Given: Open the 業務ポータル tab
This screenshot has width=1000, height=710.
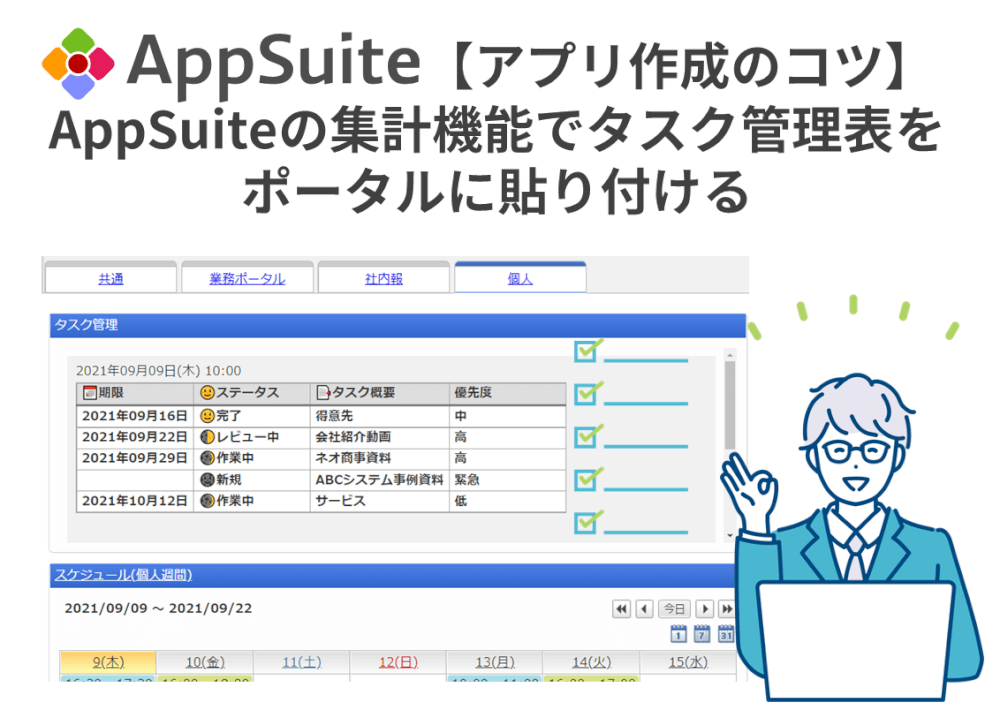Looking at the screenshot, I should pyautogui.click(x=247, y=278).
